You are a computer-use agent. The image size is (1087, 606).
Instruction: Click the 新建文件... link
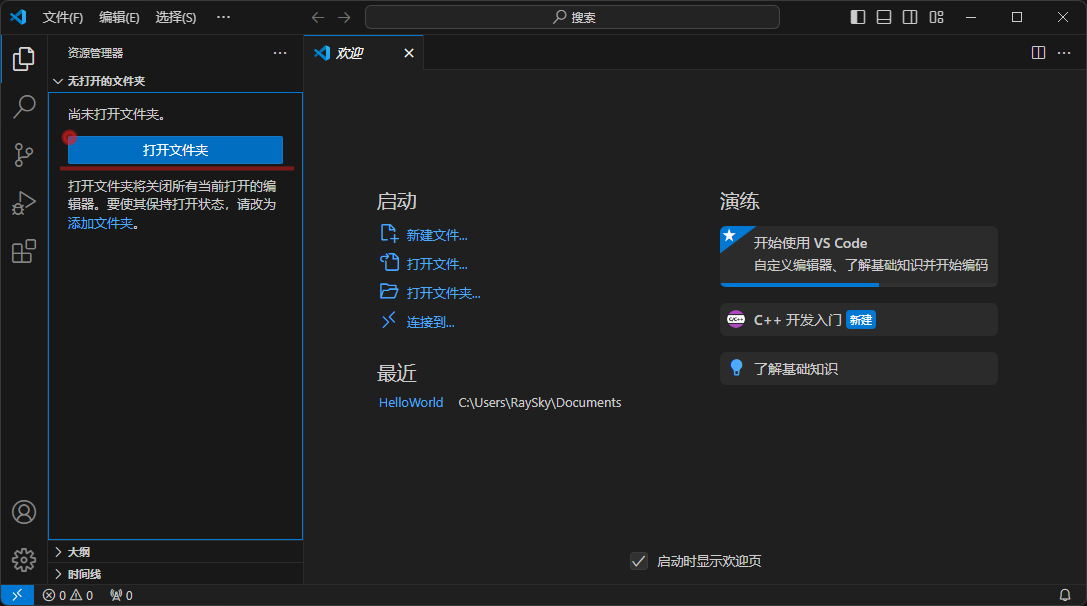point(437,236)
